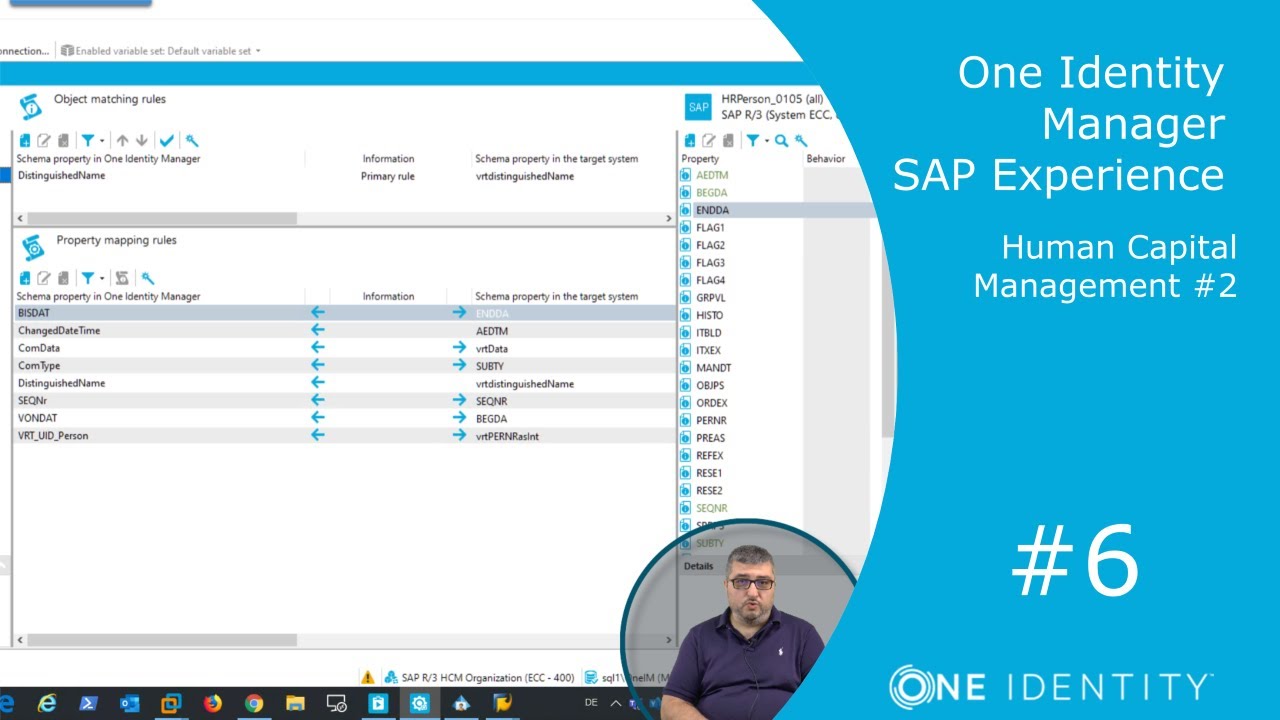1280x720 pixels.
Task: Open Internet Explorer from taskbar
Action: [47, 704]
